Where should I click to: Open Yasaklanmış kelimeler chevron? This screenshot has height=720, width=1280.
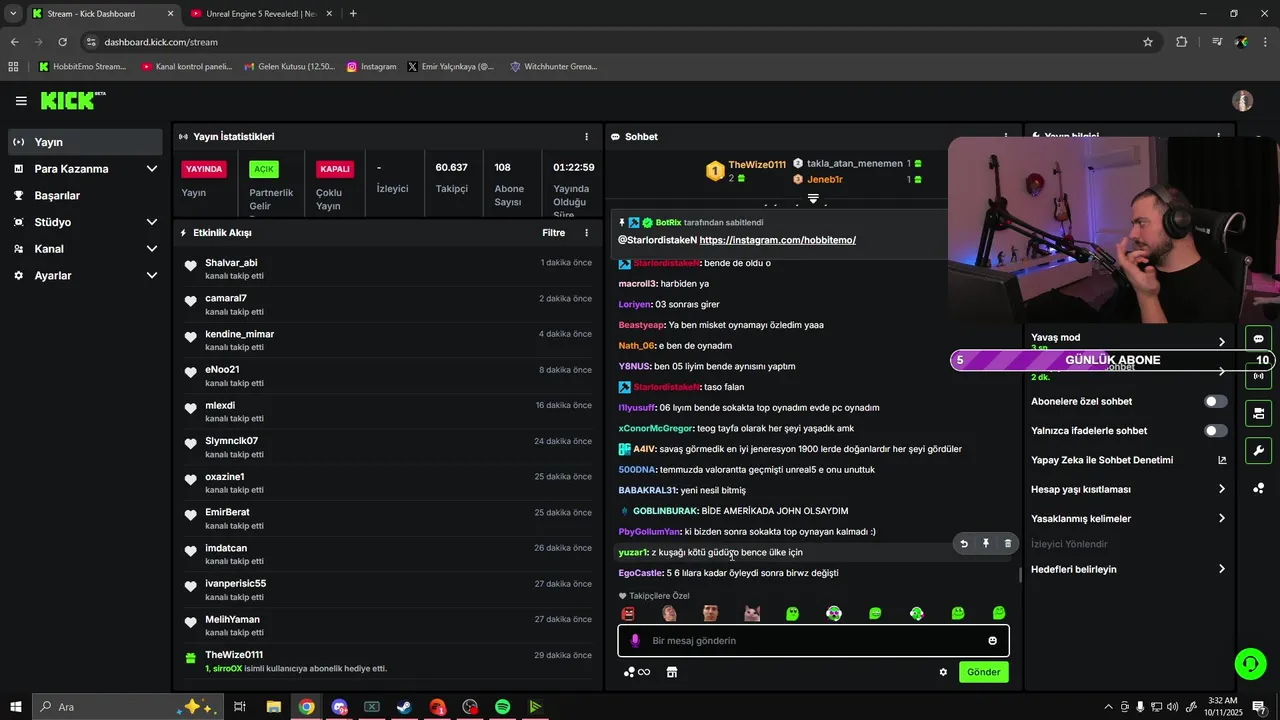(1221, 519)
